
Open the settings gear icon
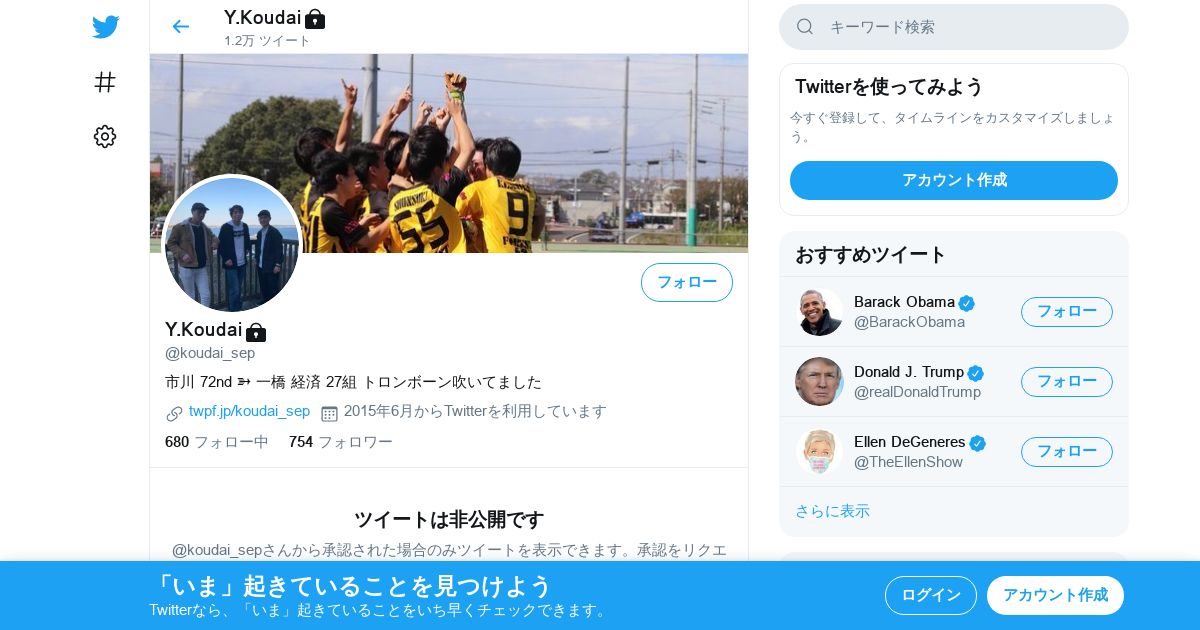(x=105, y=137)
